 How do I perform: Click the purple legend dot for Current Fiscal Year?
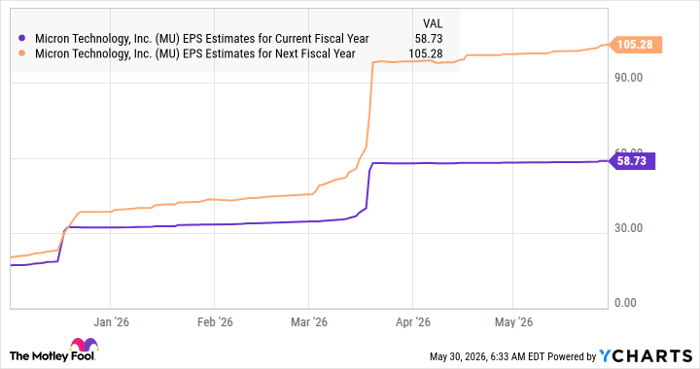click(21, 38)
